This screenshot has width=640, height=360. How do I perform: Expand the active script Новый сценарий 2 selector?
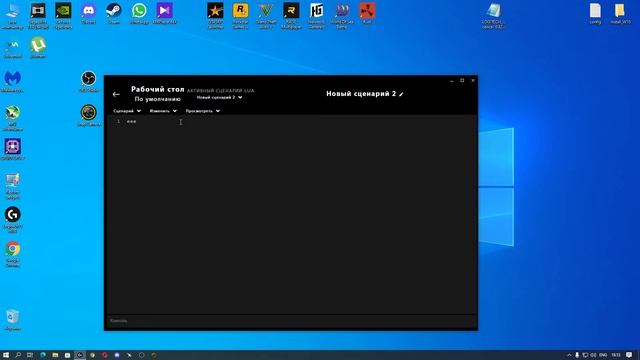[219, 98]
